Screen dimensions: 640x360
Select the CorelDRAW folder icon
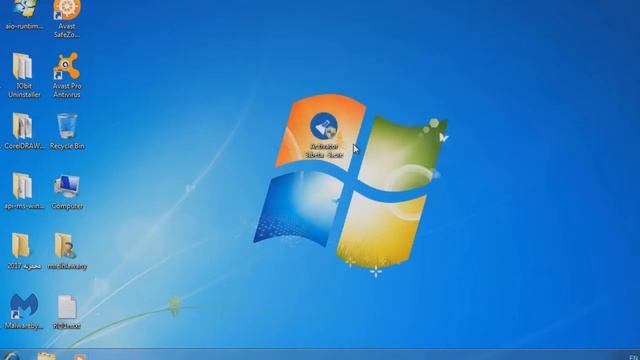pyautogui.click(x=23, y=126)
